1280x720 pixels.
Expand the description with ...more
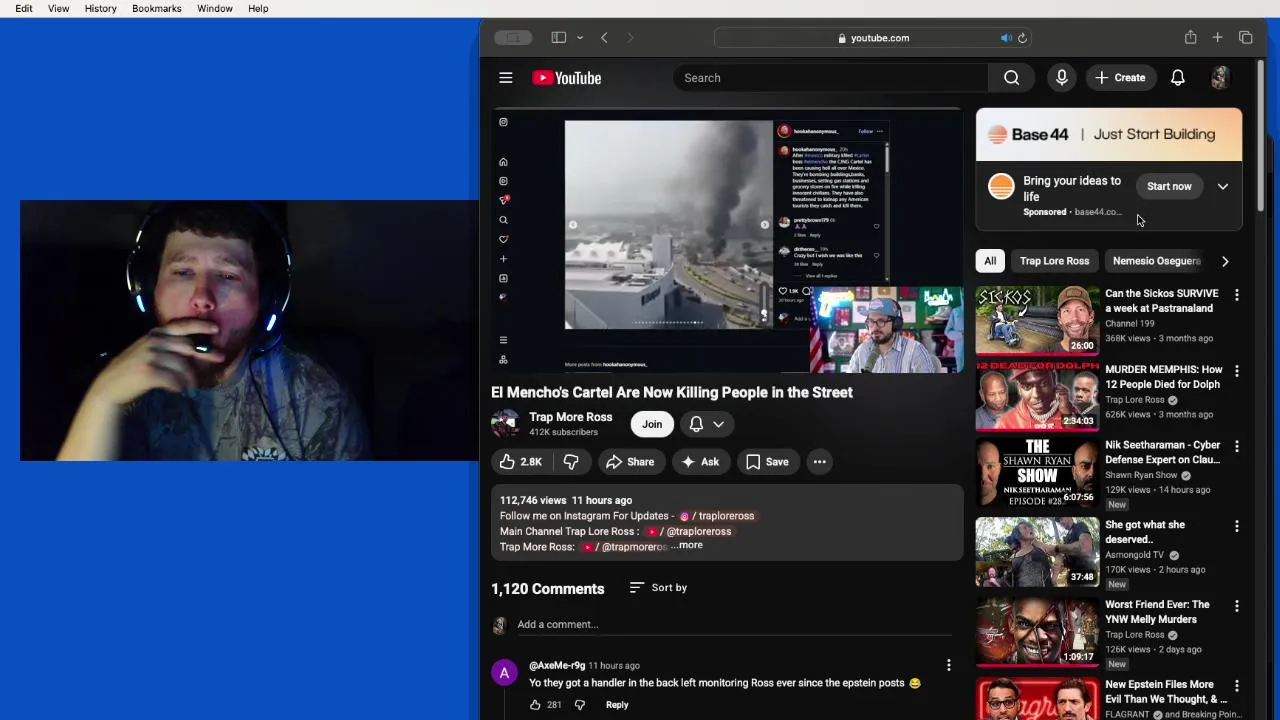(686, 545)
